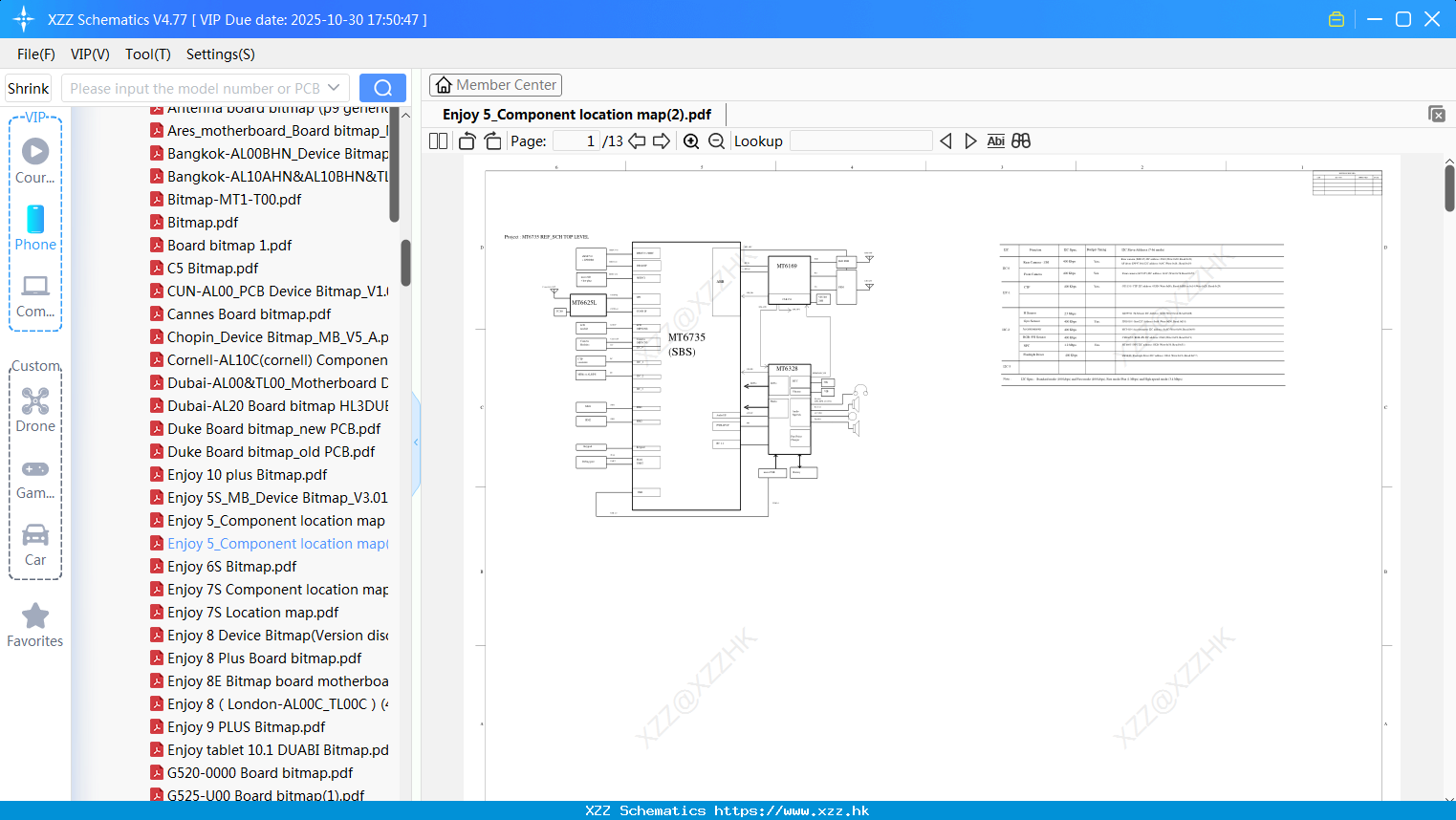
Task: Open Chopin_Device Bitmap_MB_V5_A file
Action: click(x=270, y=336)
